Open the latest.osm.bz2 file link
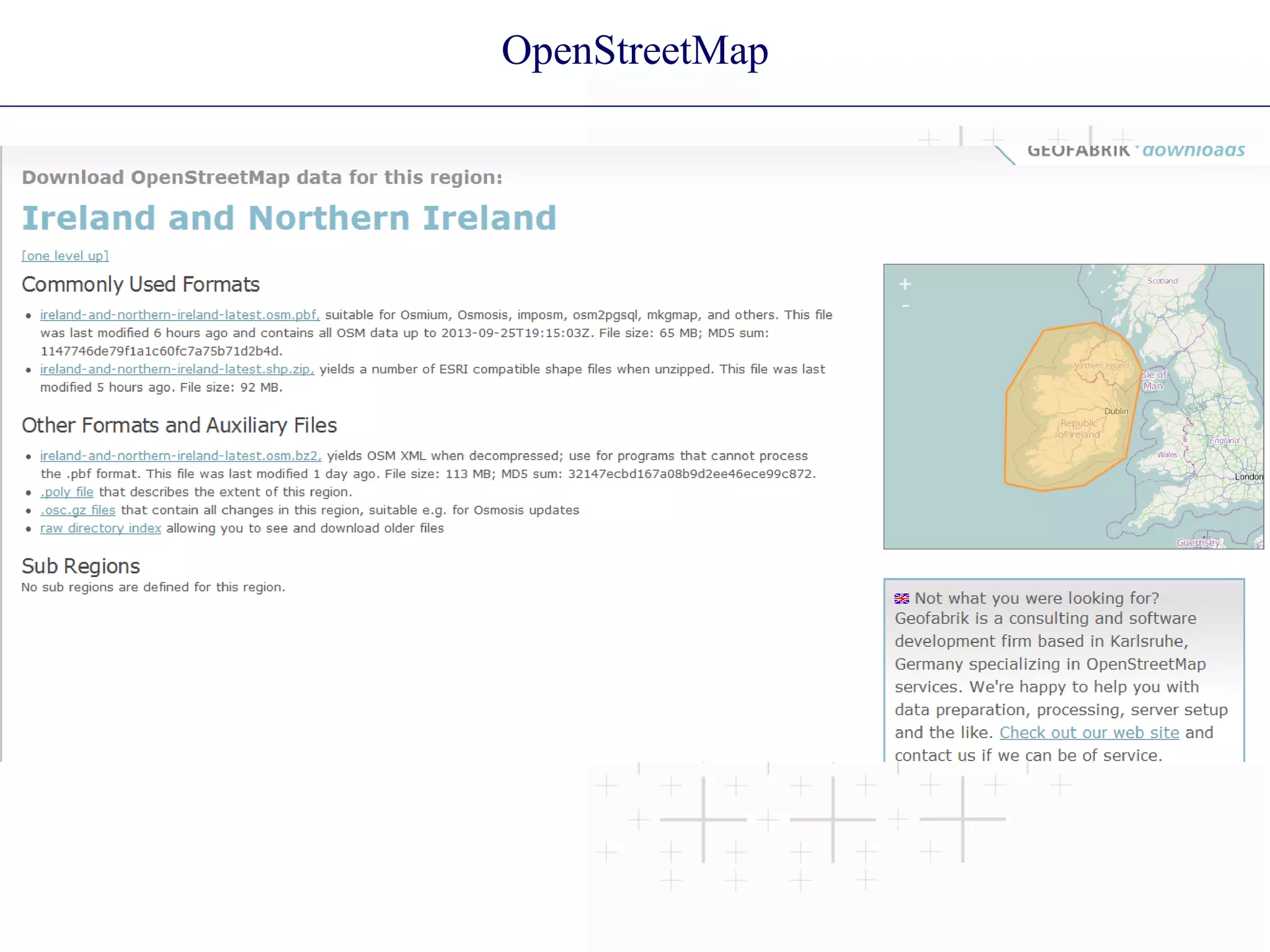Image resolution: width=1270 pixels, height=952 pixels. pos(180,456)
